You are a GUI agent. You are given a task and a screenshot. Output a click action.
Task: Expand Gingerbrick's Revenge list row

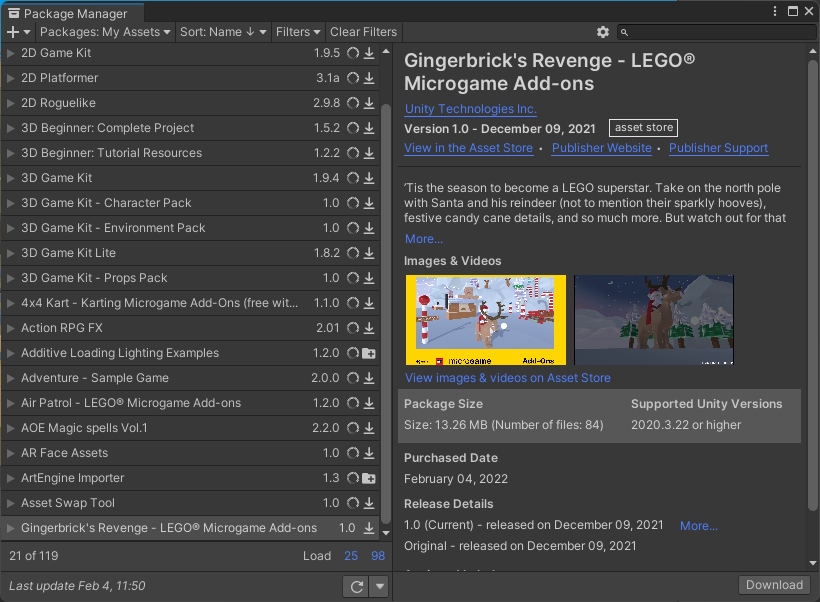coord(10,528)
